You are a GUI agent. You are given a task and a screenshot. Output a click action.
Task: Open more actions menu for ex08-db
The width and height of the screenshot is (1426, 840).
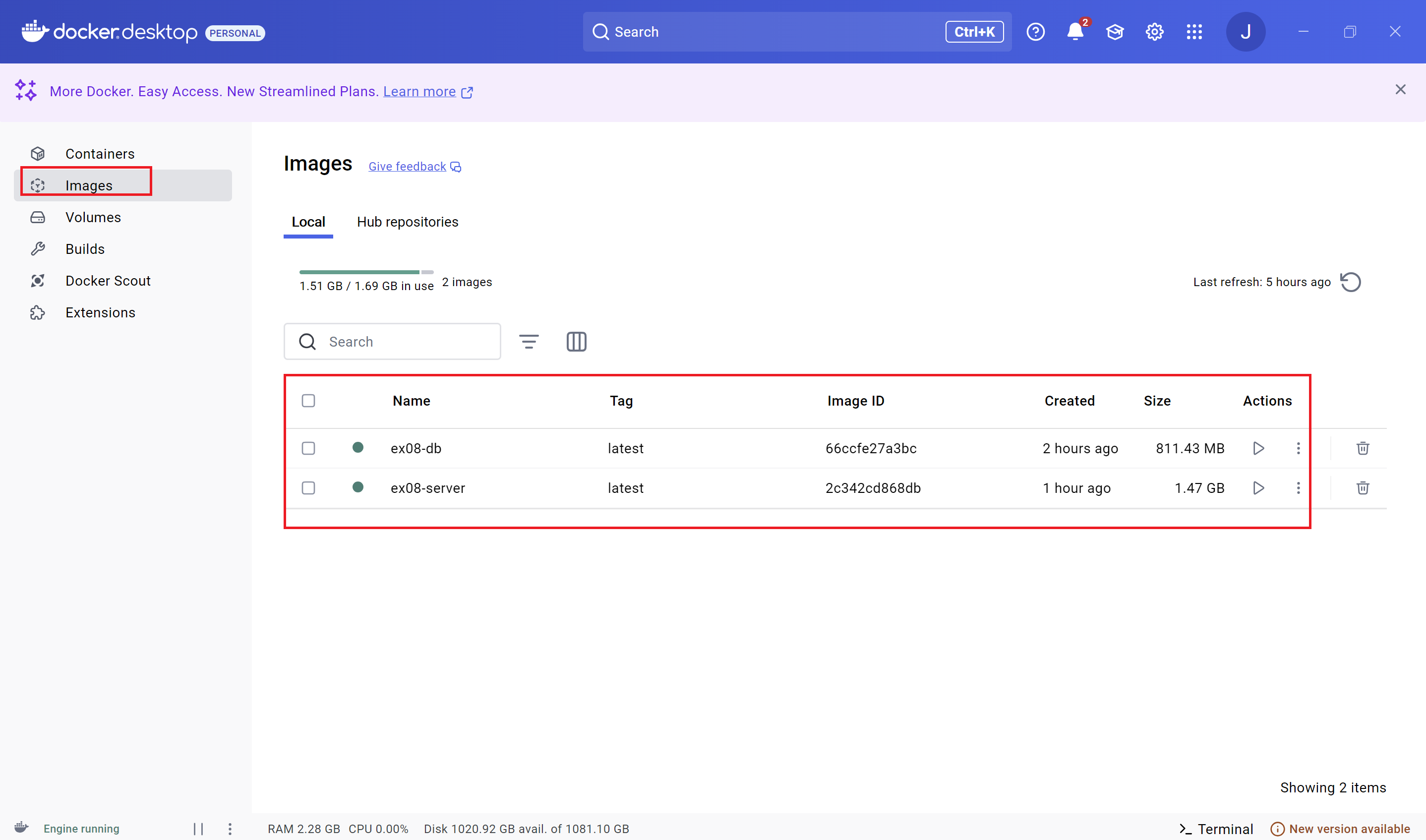(x=1298, y=448)
